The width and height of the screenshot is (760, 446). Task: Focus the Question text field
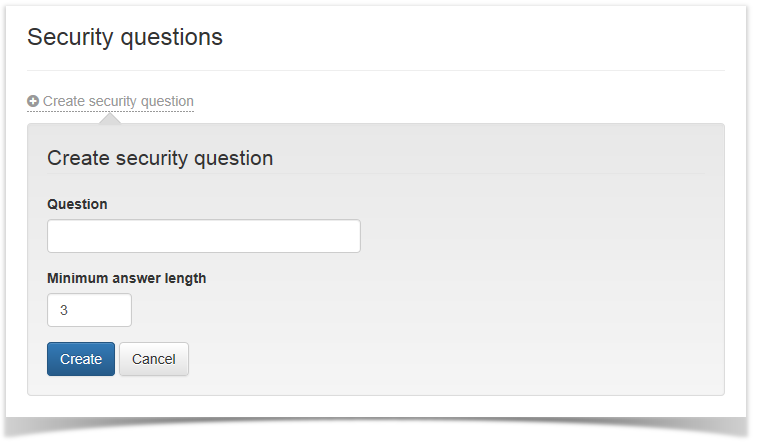pos(203,236)
